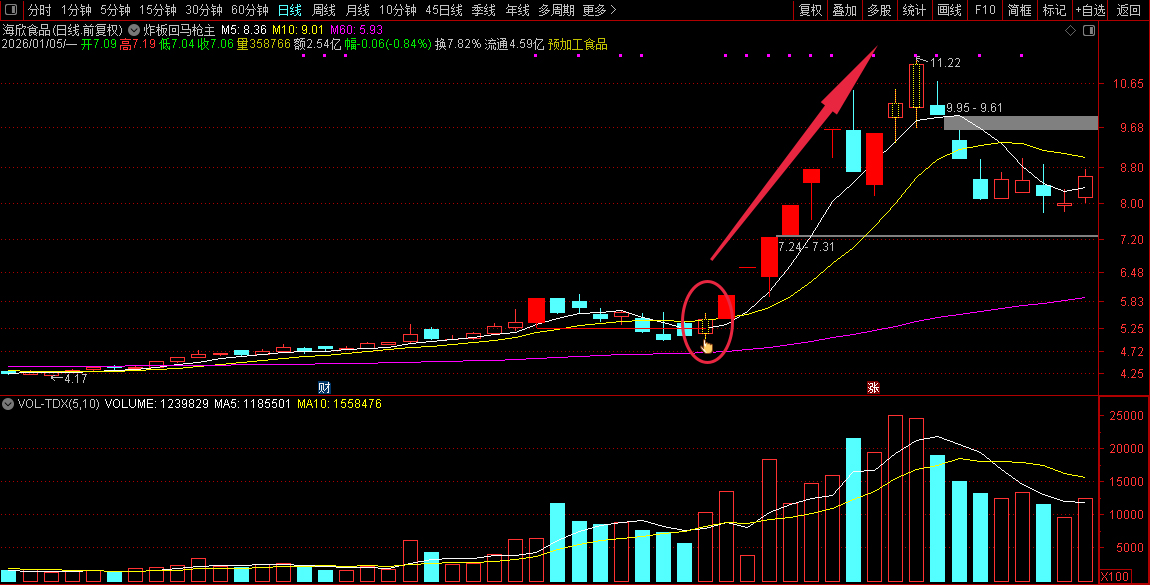Switch to the 周线 weekly tab
Screen dimensions: 1150x585
coord(323,10)
